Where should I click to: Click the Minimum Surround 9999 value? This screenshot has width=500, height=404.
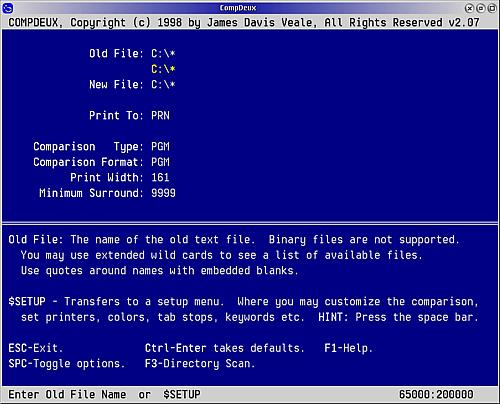[x=163, y=193]
